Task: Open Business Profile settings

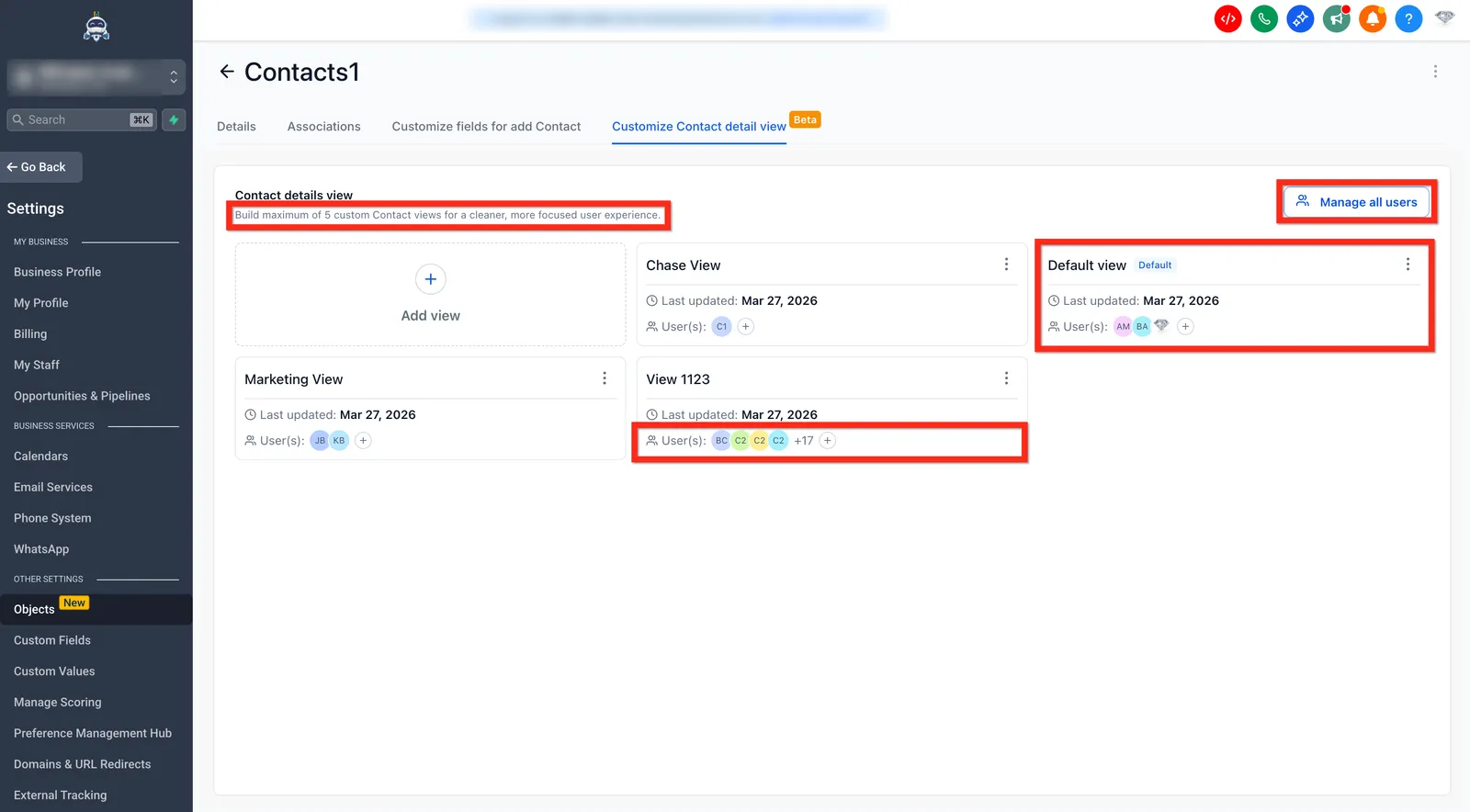Action: pyautogui.click(x=57, y=272)
